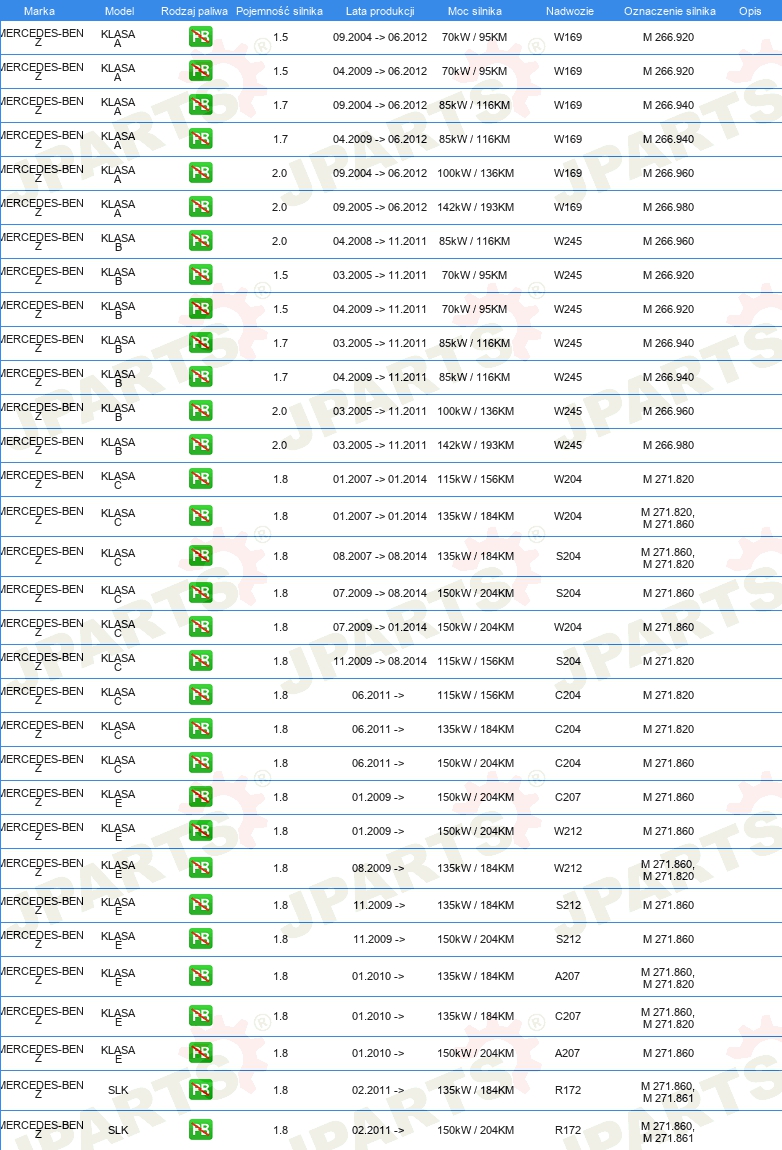Click the Oznaczenie silnika column header
The width and height of the screenshot is (782, 1150).
click(x=669, y=11)
